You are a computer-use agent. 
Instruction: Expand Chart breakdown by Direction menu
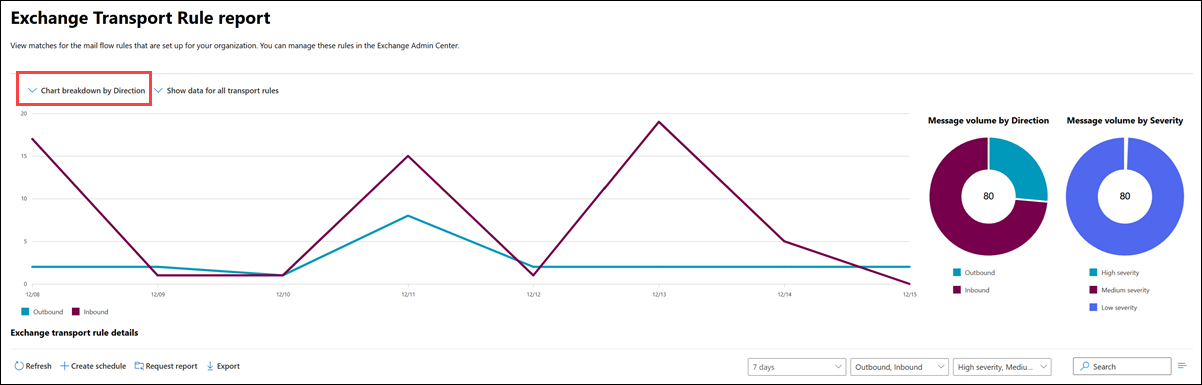(87, 90)
